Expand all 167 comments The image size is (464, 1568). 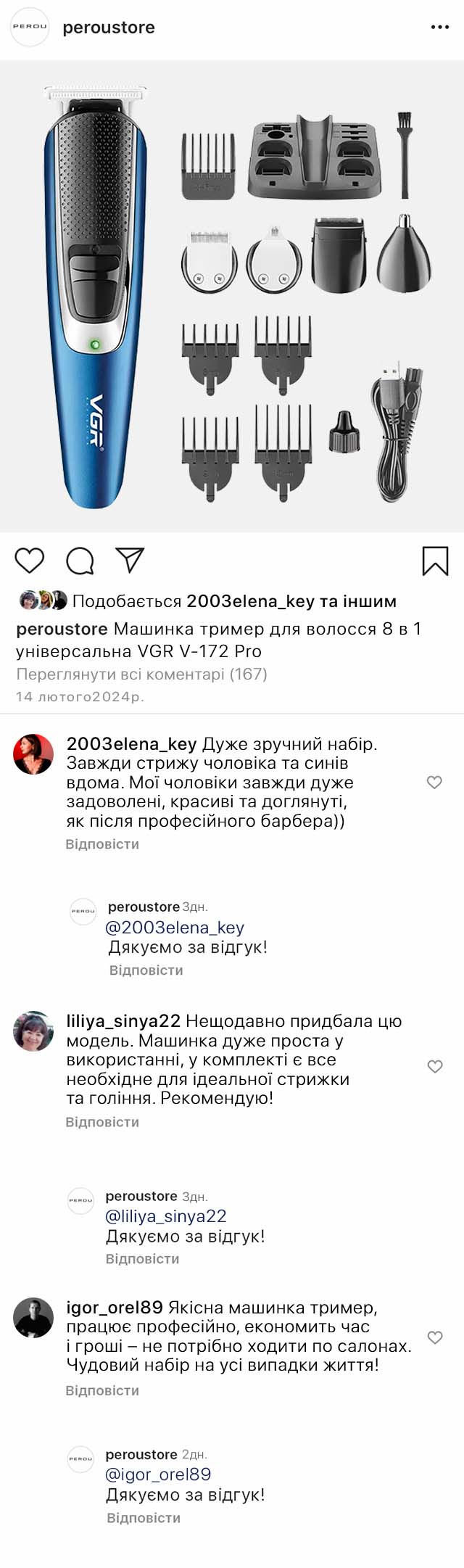142,674
